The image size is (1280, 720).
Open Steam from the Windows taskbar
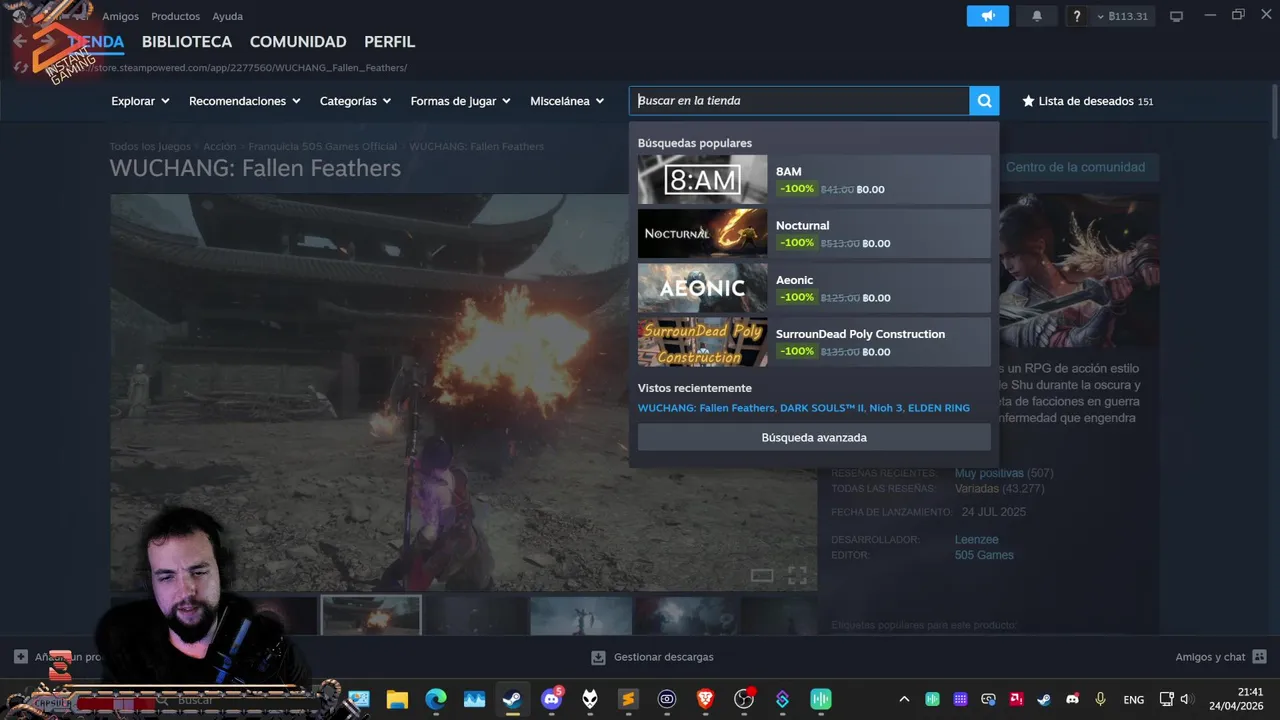click(x=511, y=699)
